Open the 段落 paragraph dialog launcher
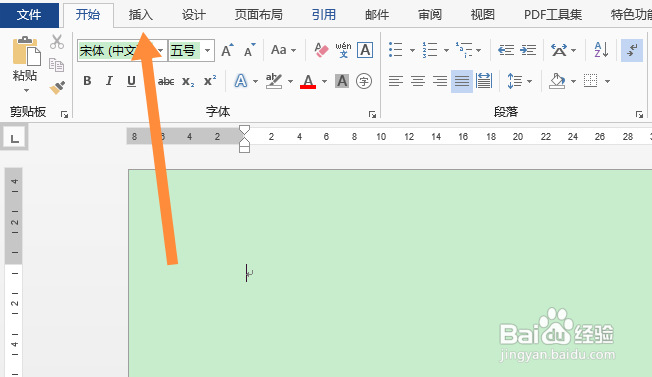The height and width of the screenshot is (377, 652). tap(639, 114)
